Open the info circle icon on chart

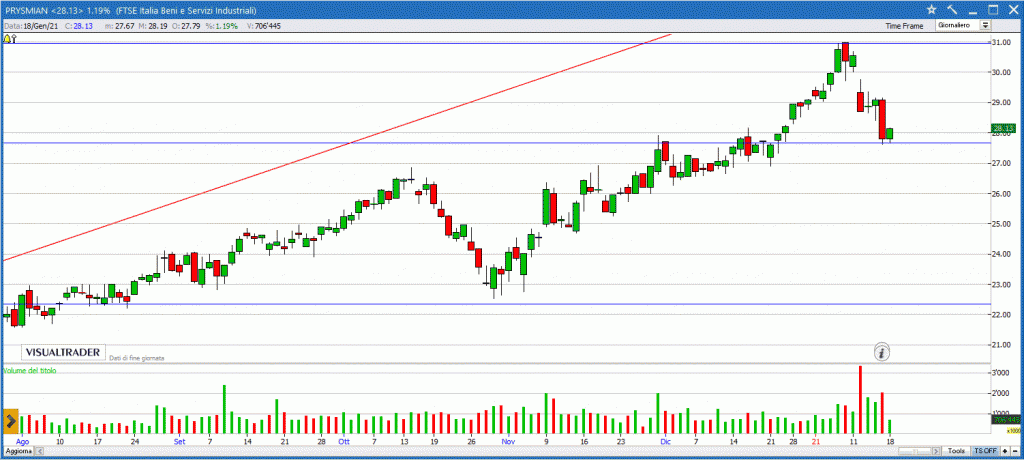(x=882, y=352)
